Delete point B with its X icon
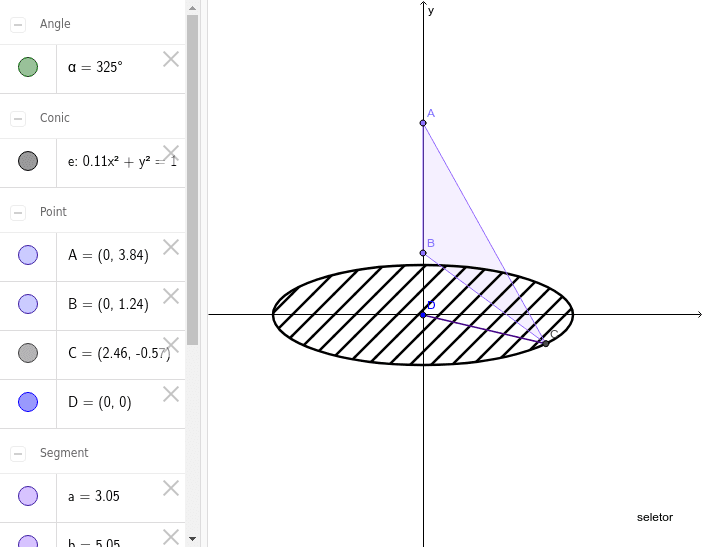 click(x=171, y=296)
